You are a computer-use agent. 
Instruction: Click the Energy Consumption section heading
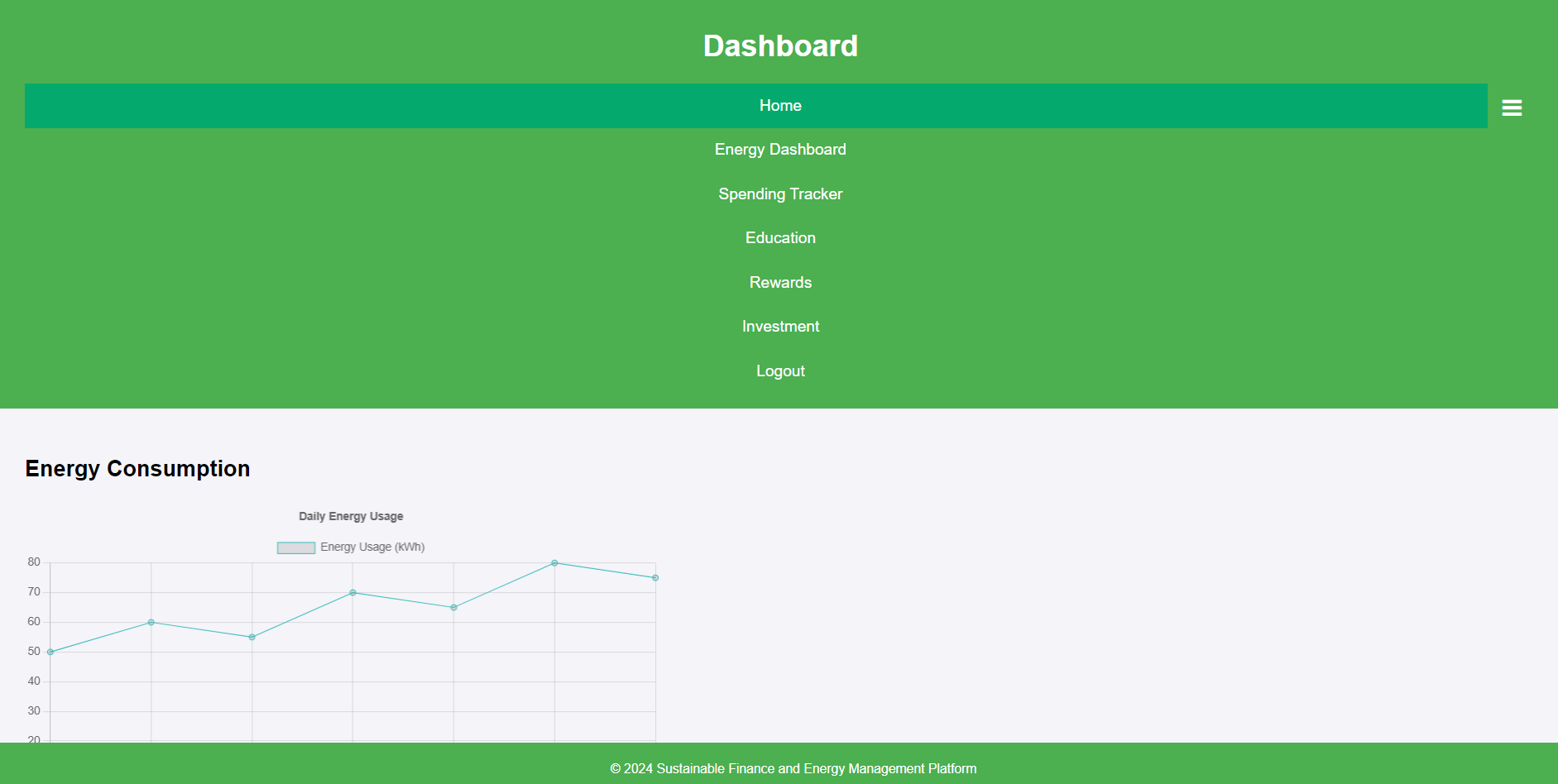click(137, 468)
